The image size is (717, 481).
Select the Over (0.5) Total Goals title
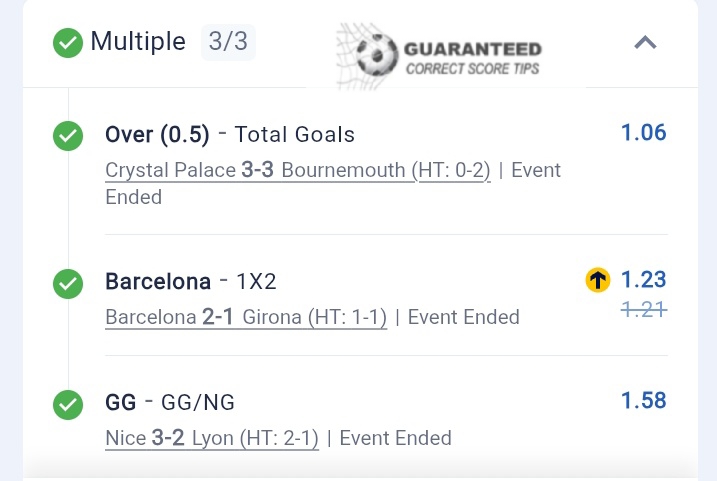coord(230,134)
